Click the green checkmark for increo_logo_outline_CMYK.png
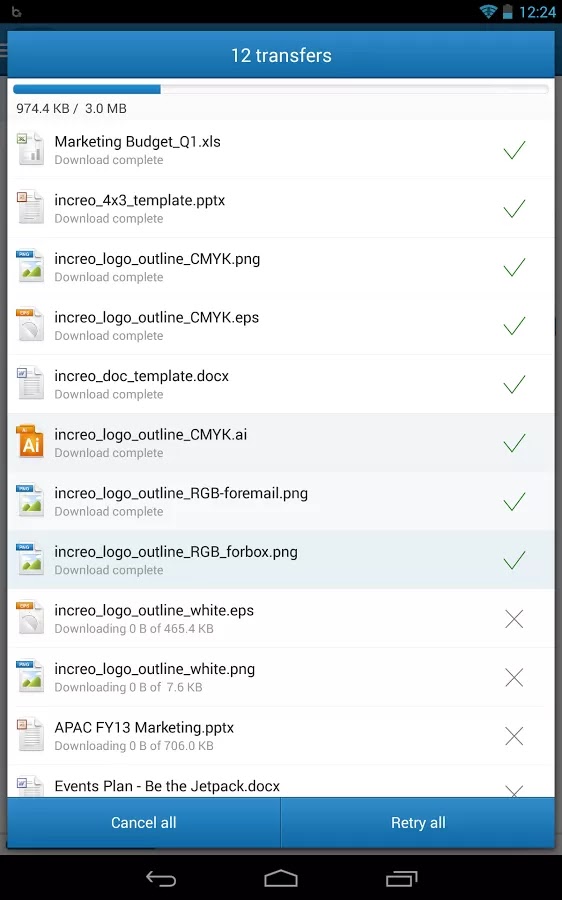The height and width of the screenshot is (900, 562). click(514, 267)
